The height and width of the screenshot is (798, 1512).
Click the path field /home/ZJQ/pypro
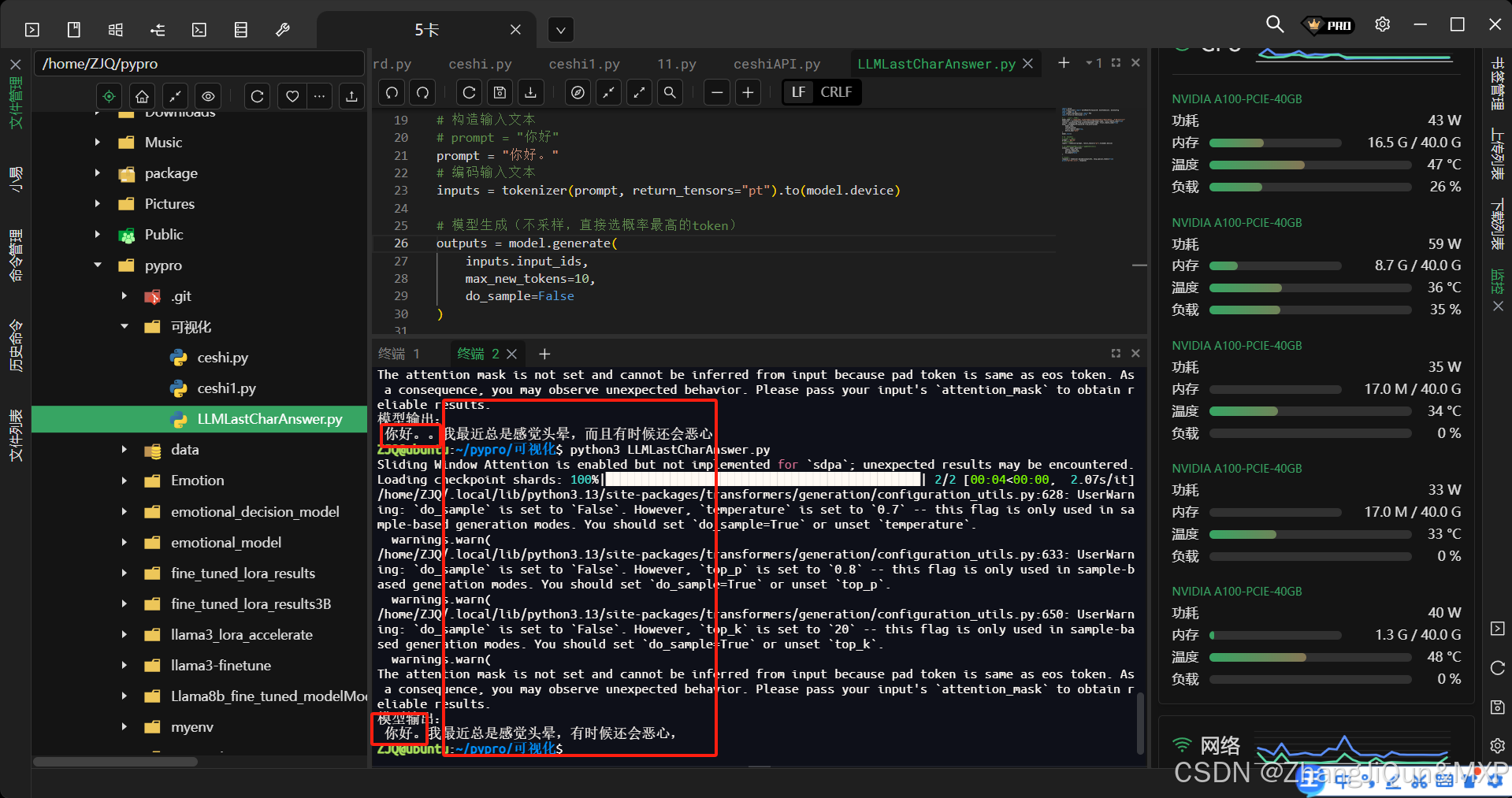pyautogui.click(x=199, y=64)
